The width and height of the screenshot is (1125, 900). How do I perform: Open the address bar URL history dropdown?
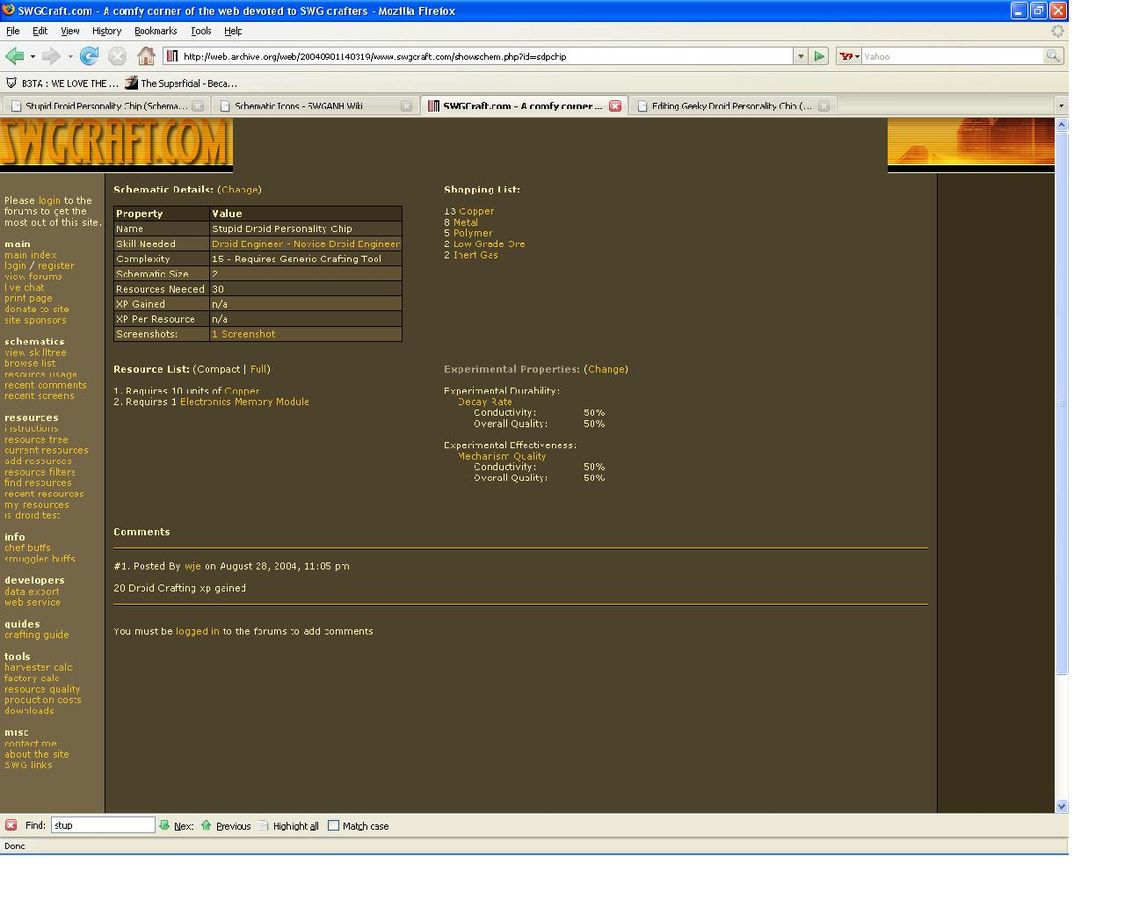[x=800, y=56]
